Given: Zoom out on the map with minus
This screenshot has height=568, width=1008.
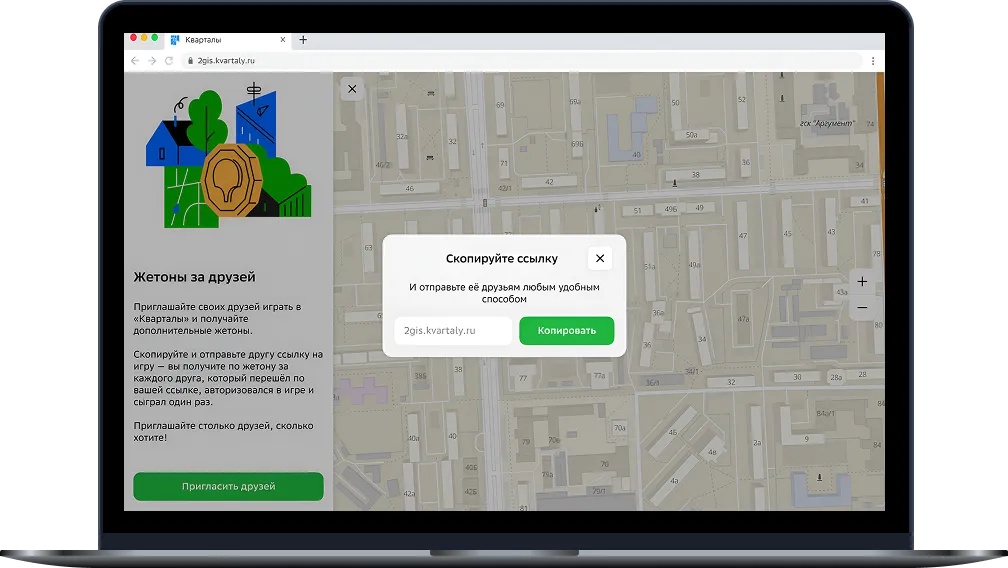Looking at the screenshot, I should pyautogui.click(x=862, y=308).
